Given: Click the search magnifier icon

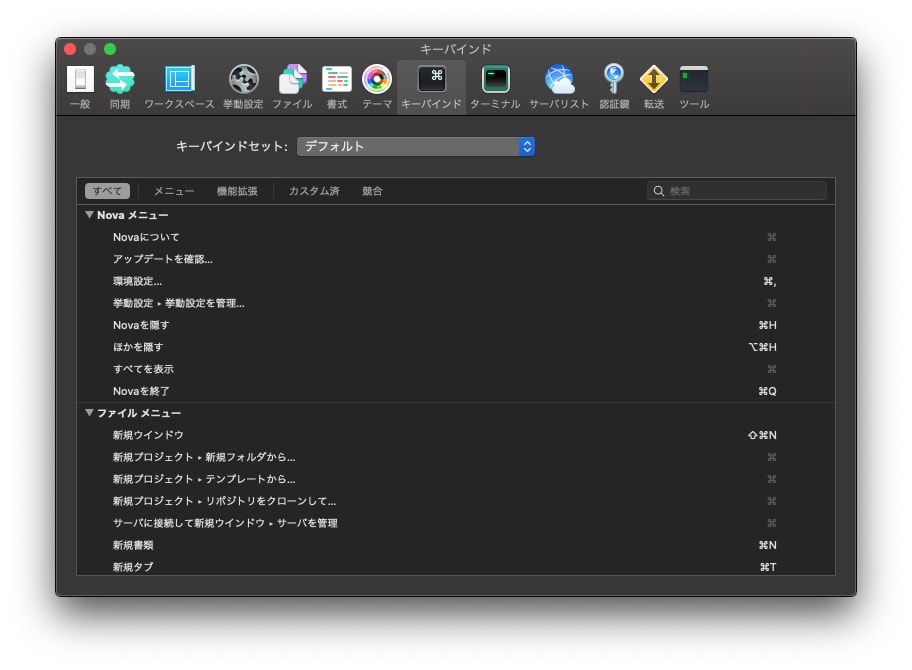Looking at the screenshot, I should [658, 191].
